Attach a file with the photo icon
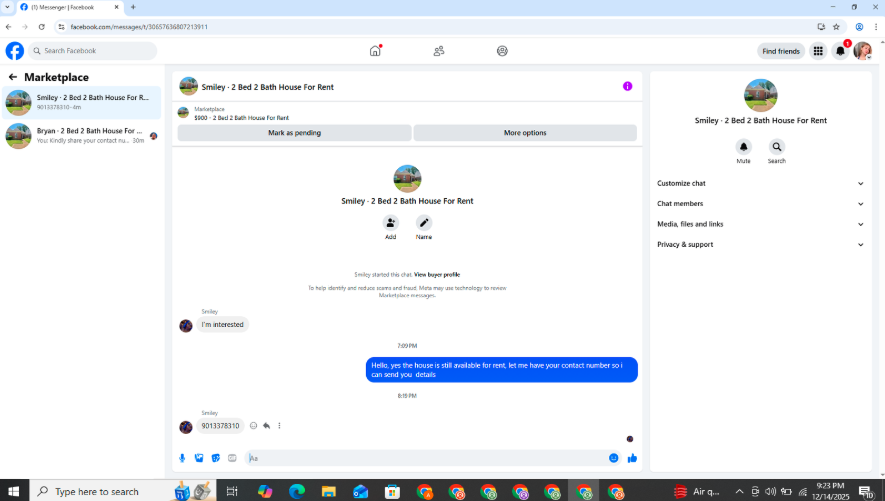 (x=199, y=458)
